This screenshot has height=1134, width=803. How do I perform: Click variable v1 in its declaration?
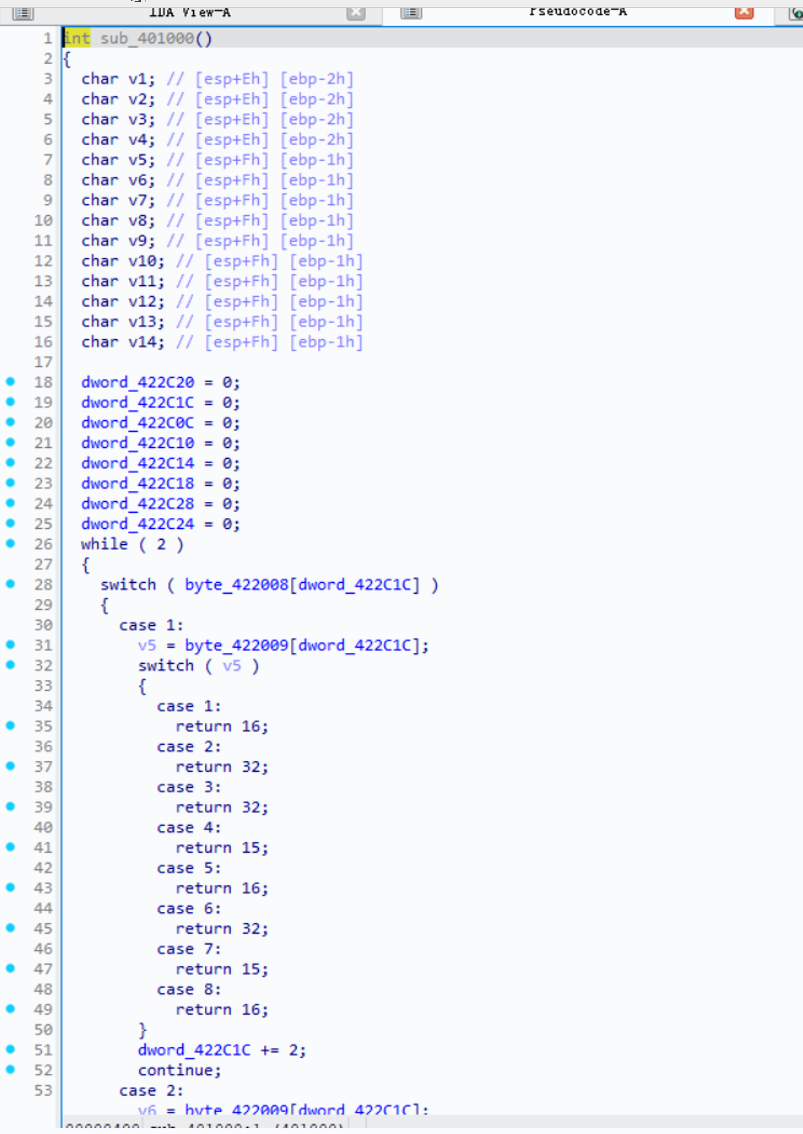point(137,79)
